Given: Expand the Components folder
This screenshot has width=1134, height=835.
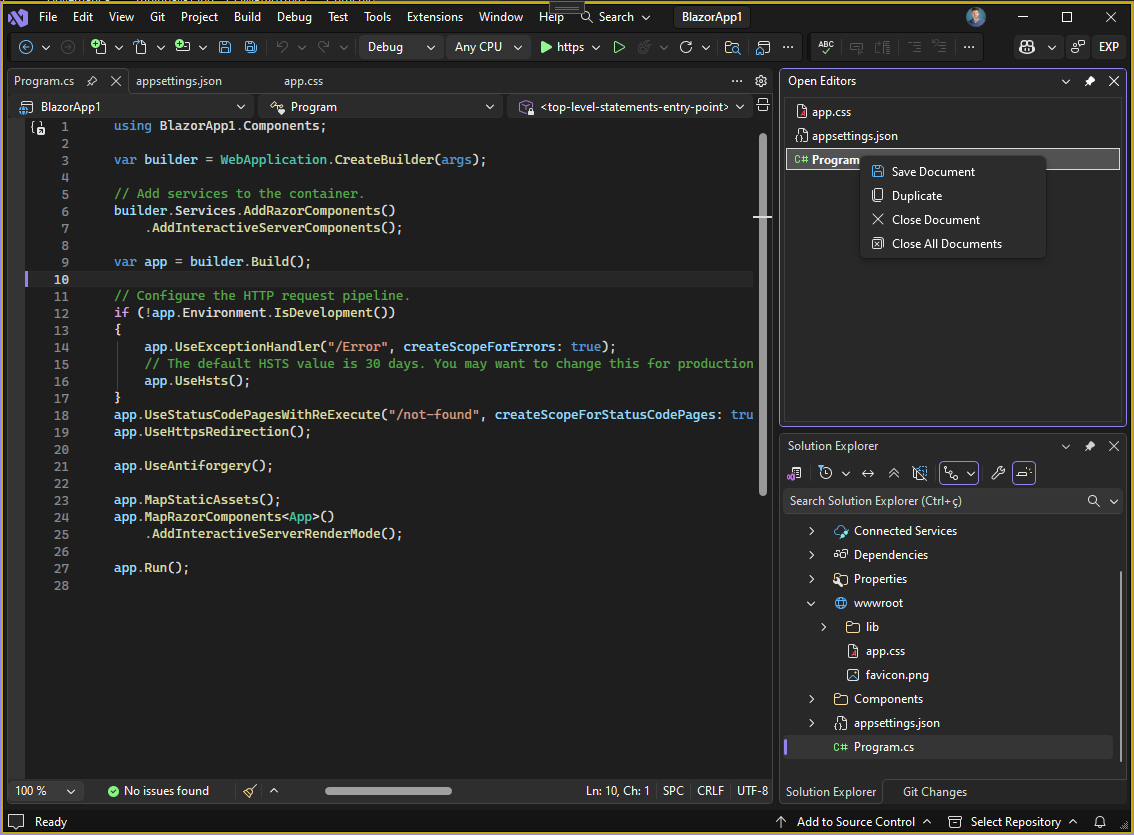Looking at the screenshot, I should 811,699.
